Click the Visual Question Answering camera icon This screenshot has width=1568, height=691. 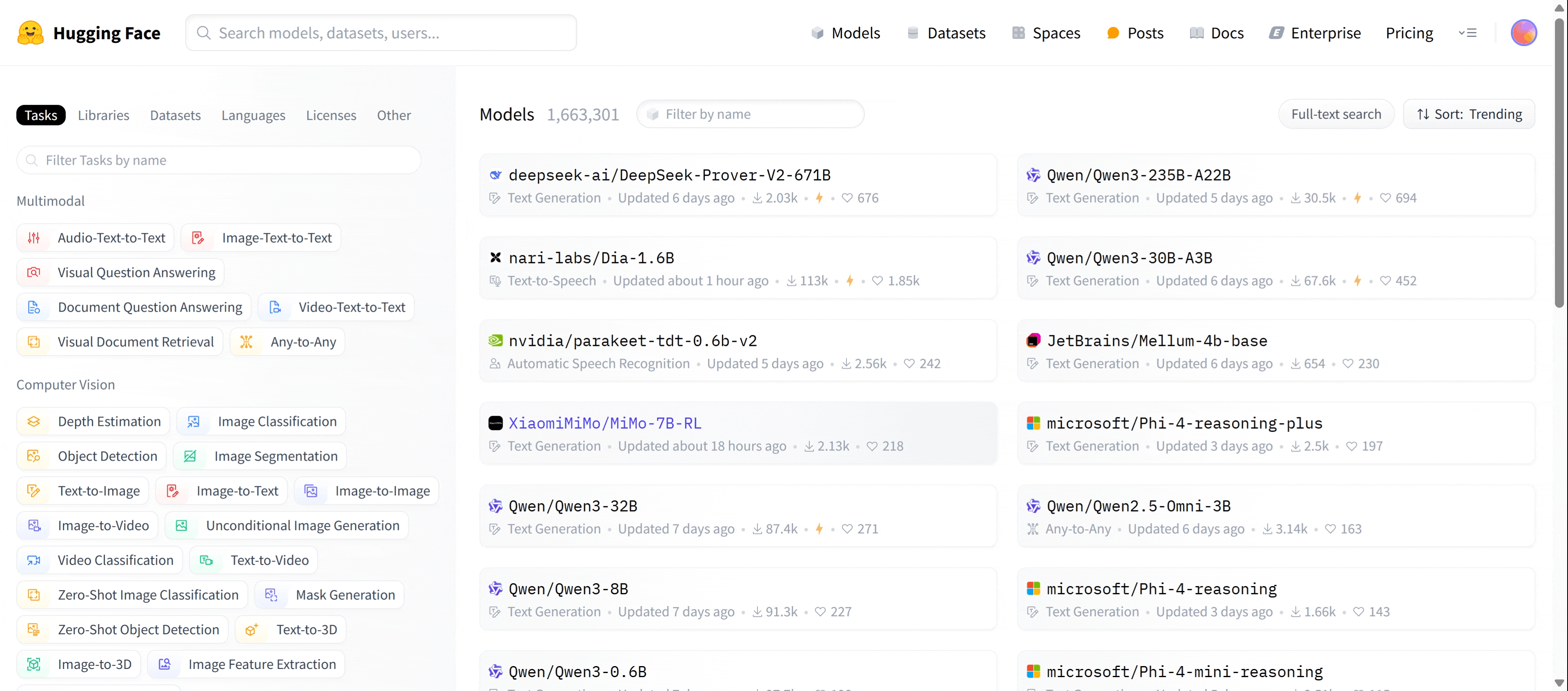coord(34,273)
